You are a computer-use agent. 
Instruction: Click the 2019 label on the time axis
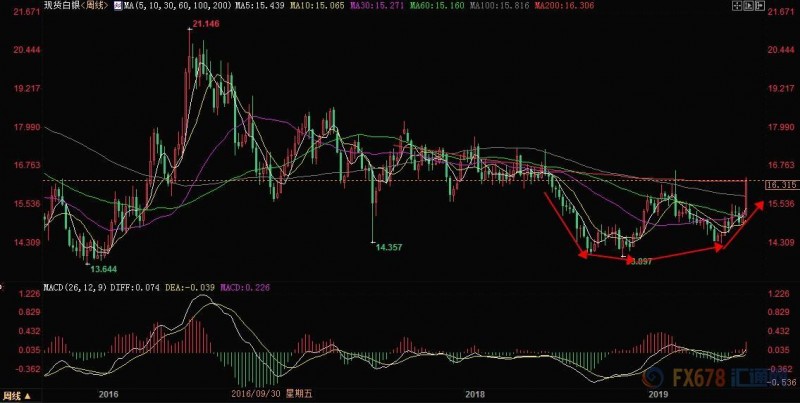tap(658, 394)
